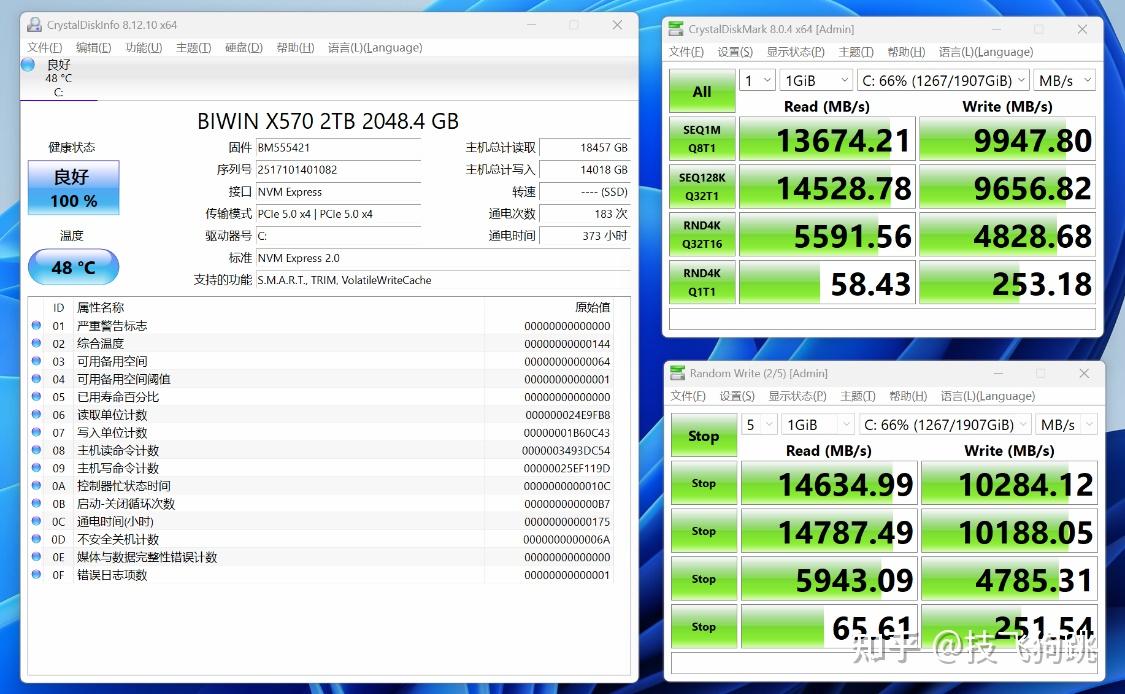Screen dimensions: 1125x694
Task: Click status dot of attribute 05 已用寿命百分比
Action: 37,396
